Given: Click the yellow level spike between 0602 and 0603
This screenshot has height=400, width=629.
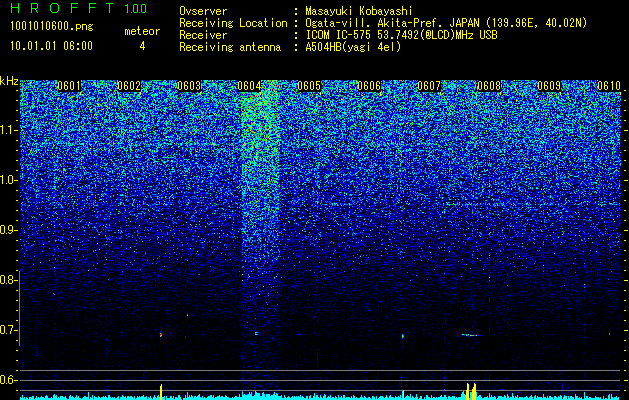Looking at the screenshot, I should (x=161, y=392).
